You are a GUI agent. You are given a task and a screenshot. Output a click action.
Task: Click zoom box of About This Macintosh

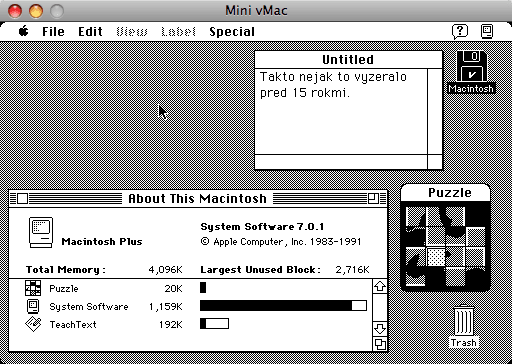[373, 198]
